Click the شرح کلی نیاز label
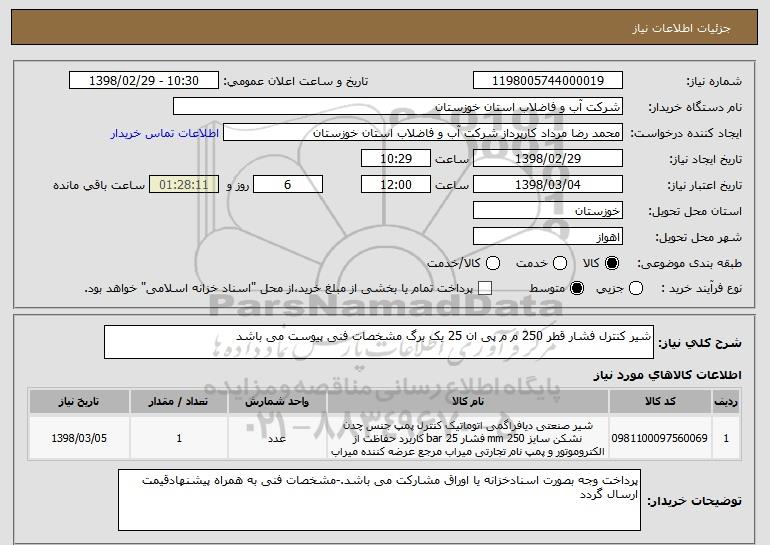The width and height of the screenshot is (770, 545). [x=700, y=343]
